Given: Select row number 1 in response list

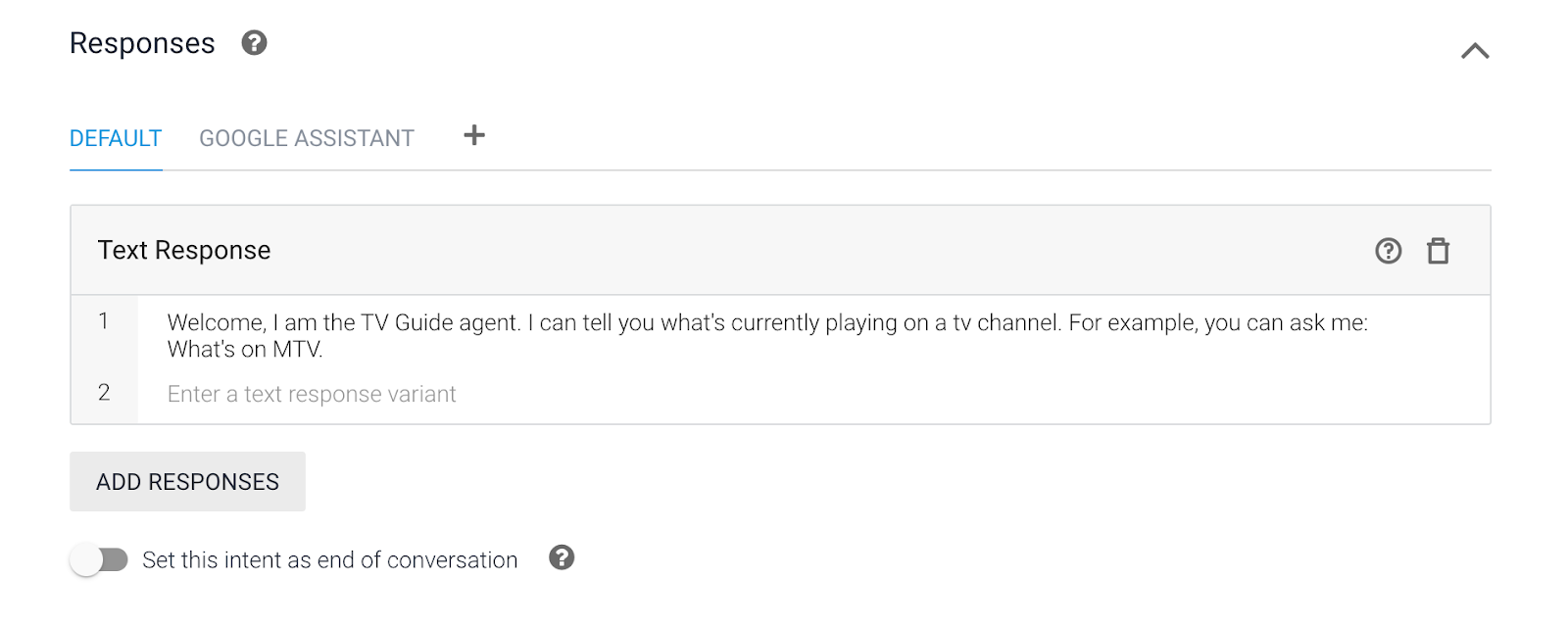Looking at the screenshot, I should click(104, 321).
